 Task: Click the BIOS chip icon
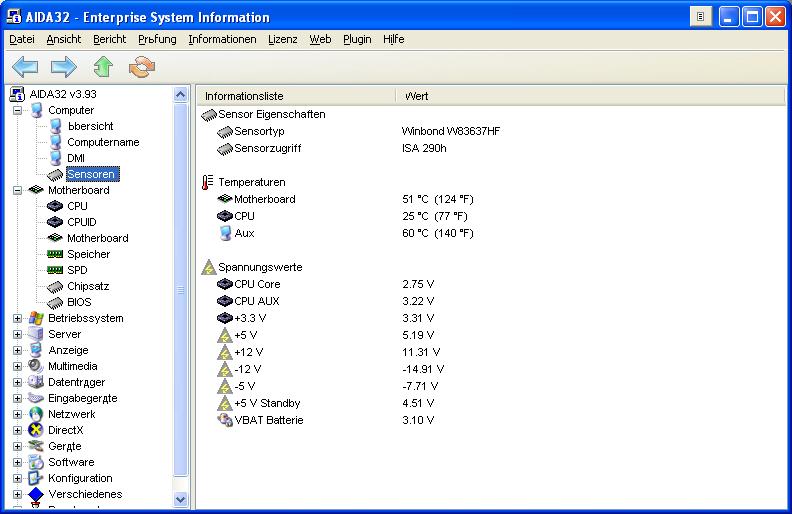55,303
